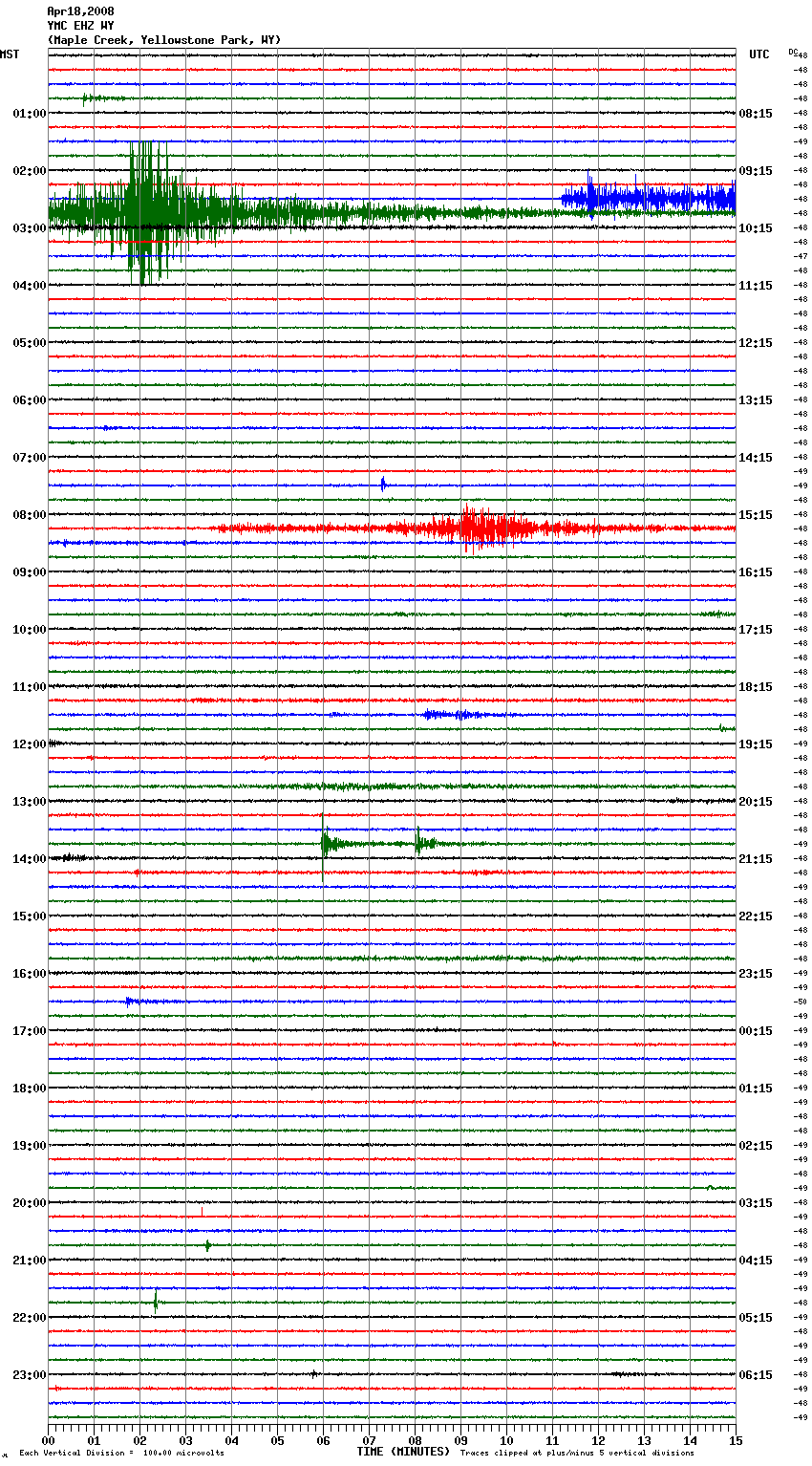Image resolution: width=812 pixels, height=1466 pixels.
Task: Select the station code YMC EHZ WY
Action: click(x=80, y=26)
